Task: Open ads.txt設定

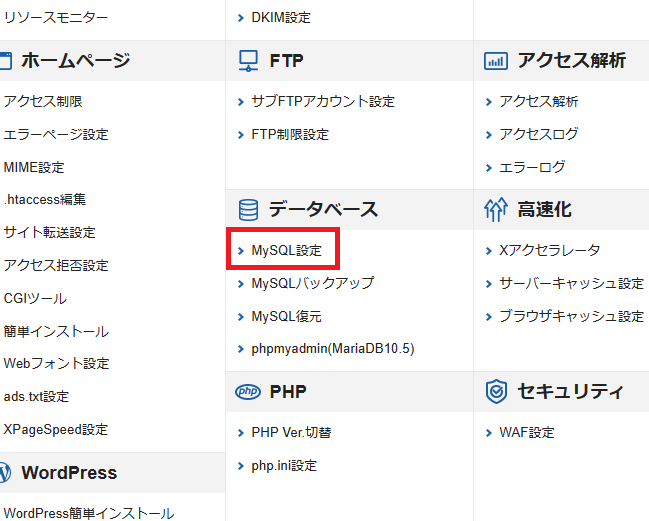Action: click(36, 396)
